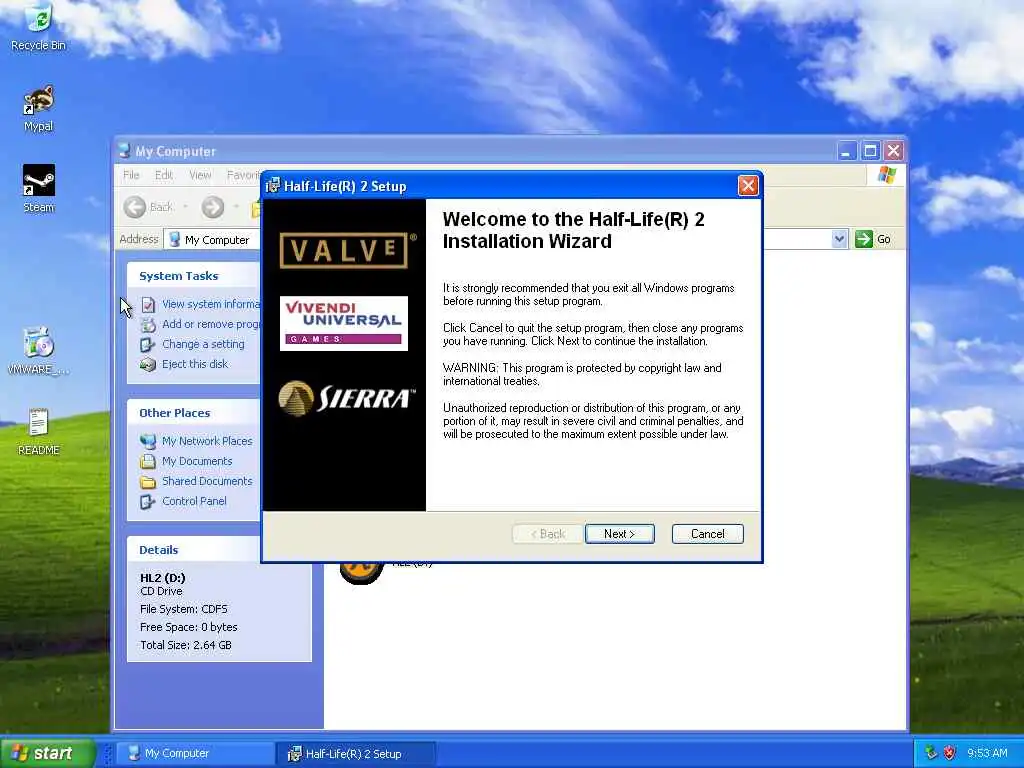Viewport: 1024px width, 768px height.
Task: Click the Windows flag logo in My Computer
Action: tap(886, 175)
